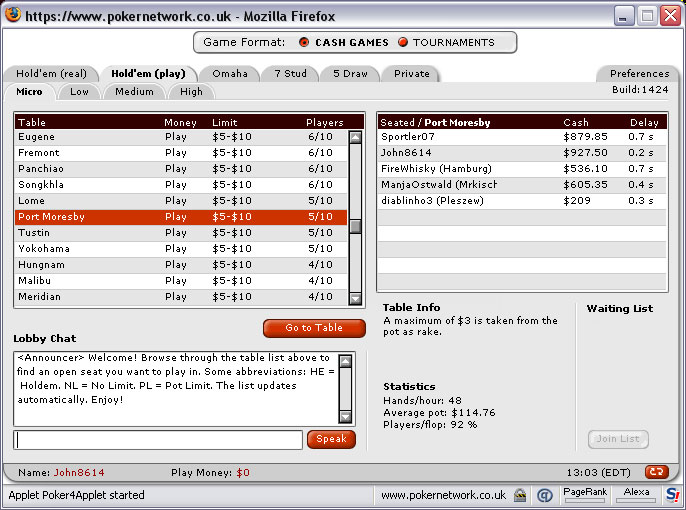Image resolution: width=686 pixels, height=510 pixels.
Task: Click the Delay column header
Action: 644,122
